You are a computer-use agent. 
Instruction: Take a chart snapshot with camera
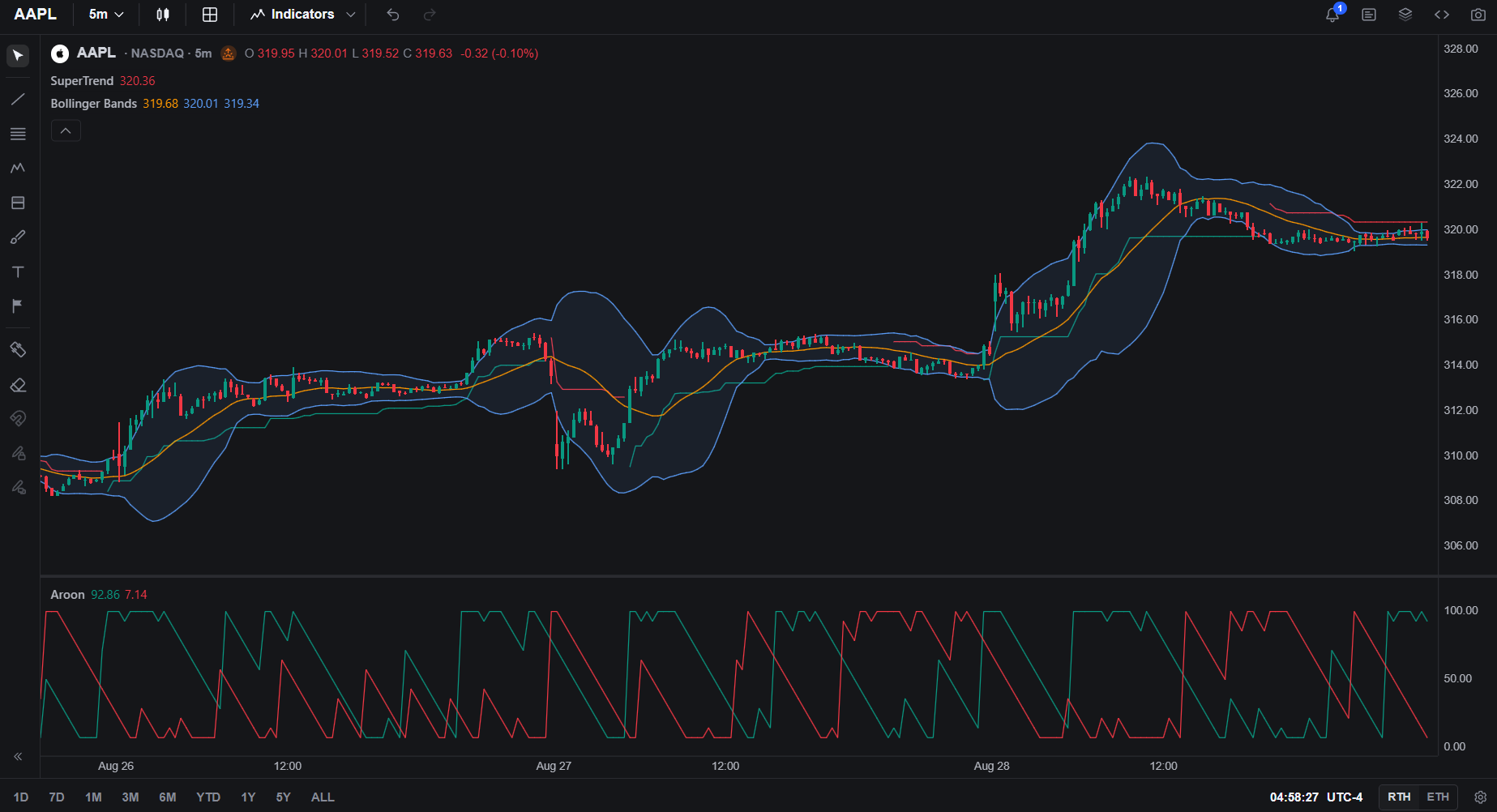click(1478, 15)
